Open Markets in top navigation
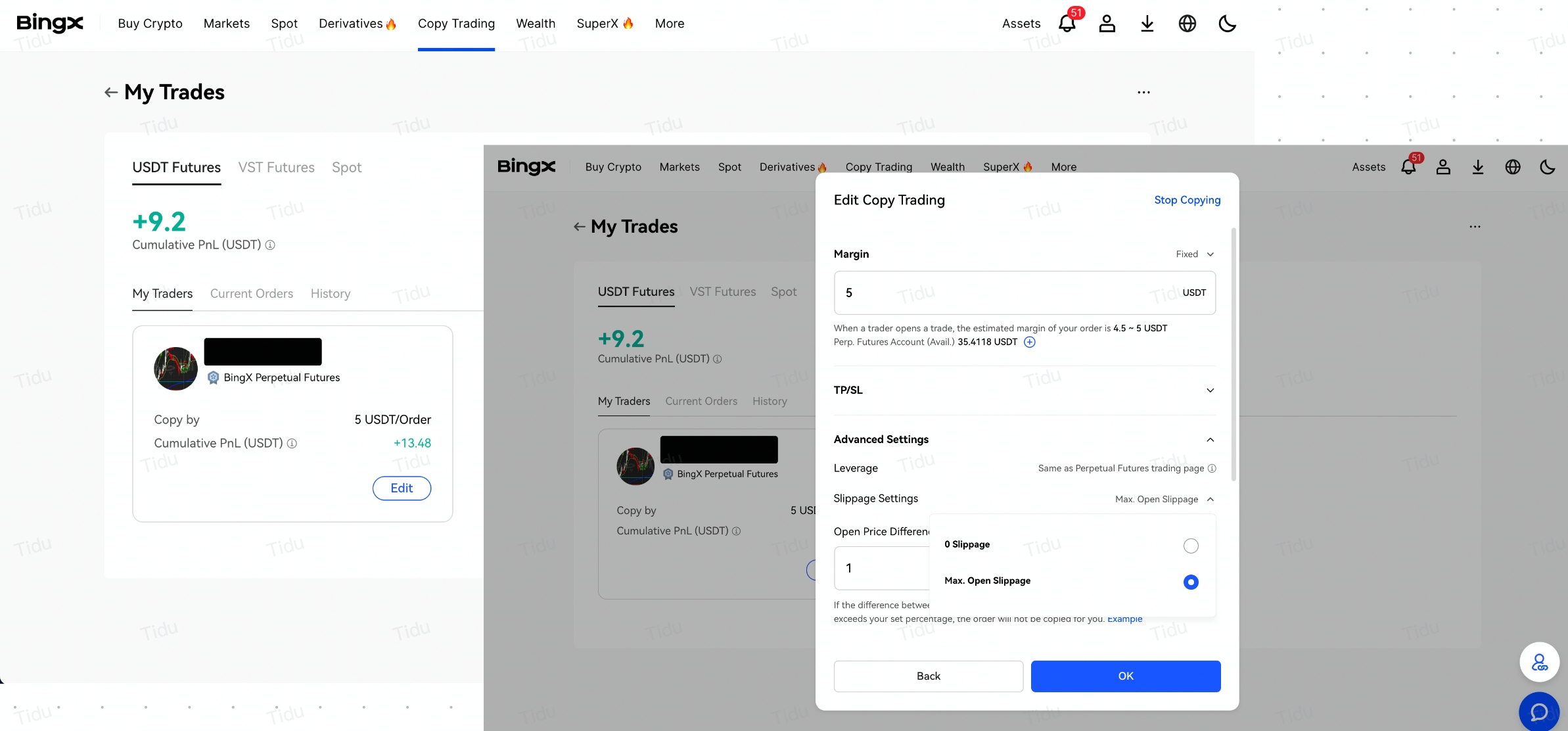This screenshot has height=731, width=1568. [x=227, y=24]
